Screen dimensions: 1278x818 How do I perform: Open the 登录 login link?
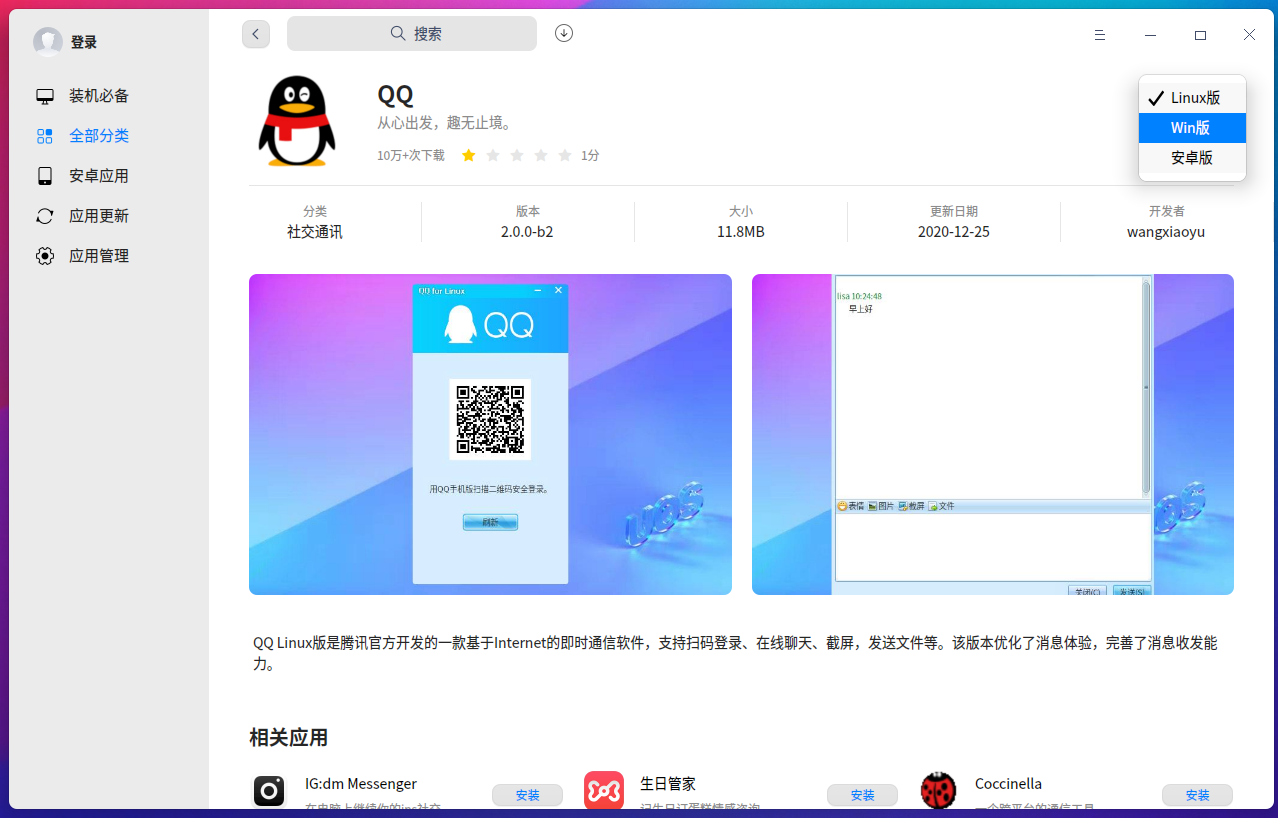click(84, 42)
